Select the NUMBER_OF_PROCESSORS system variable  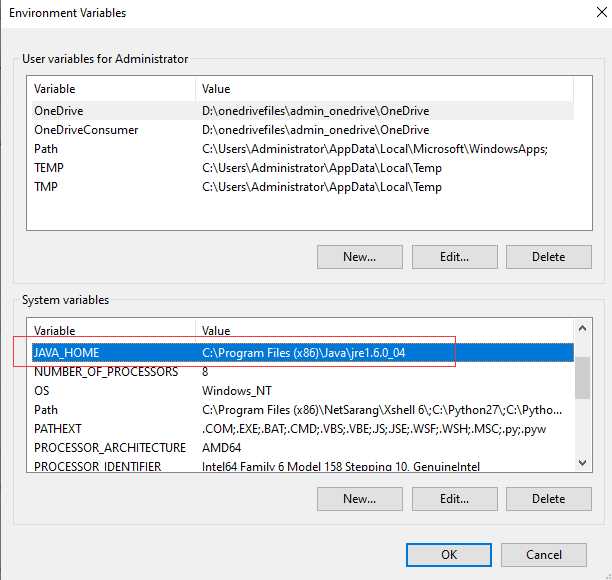point(106,372)
